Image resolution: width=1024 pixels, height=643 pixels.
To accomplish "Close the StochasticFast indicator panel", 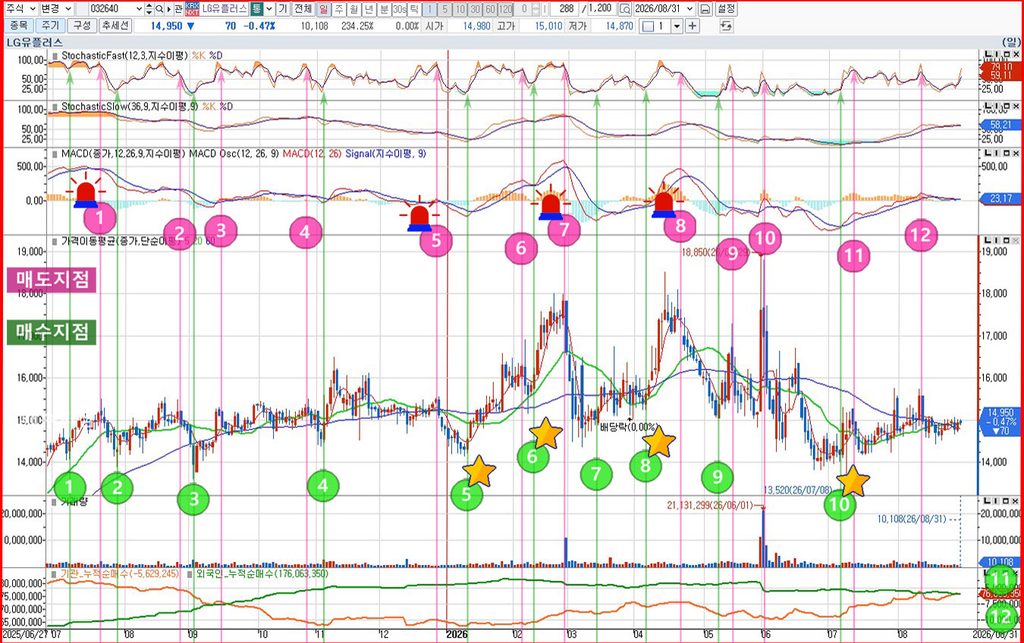I will click(1016, 54).
